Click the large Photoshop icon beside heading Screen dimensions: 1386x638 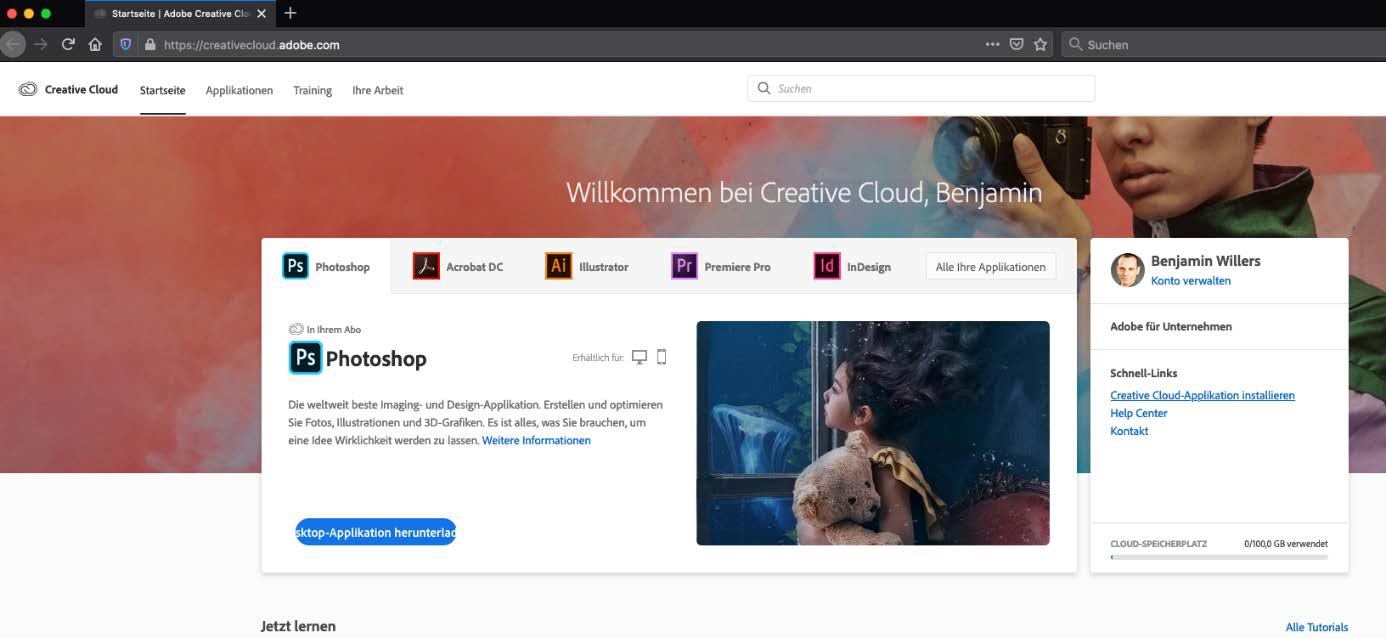pos(305,358)
